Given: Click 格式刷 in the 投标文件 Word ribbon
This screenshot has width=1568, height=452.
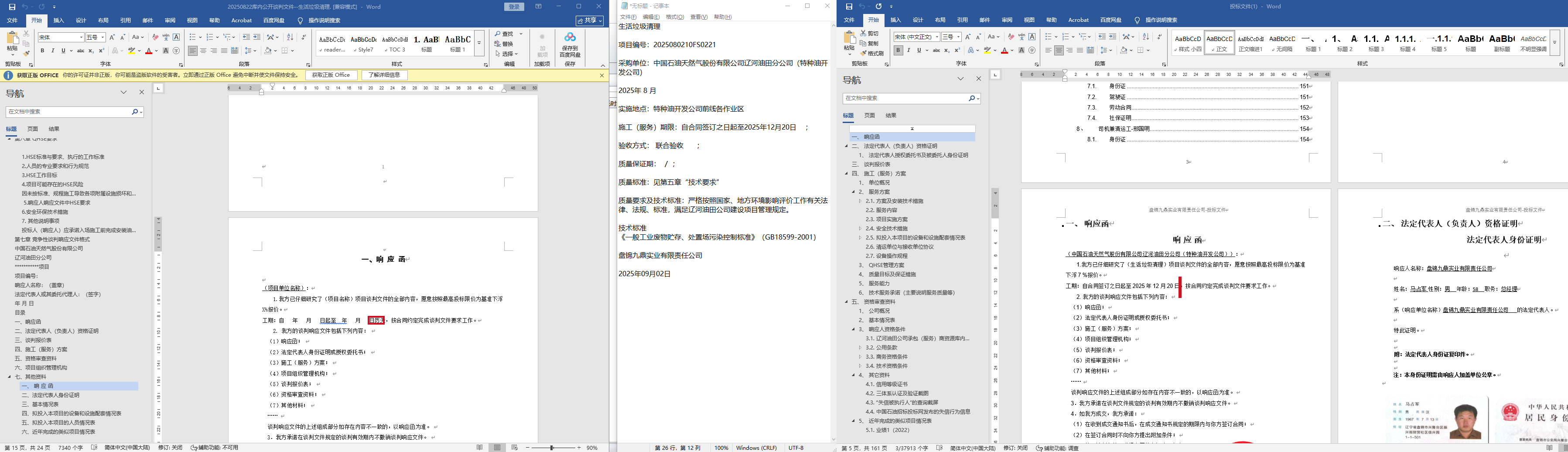Looking at the screenshot, I should (x=872, y=54).
